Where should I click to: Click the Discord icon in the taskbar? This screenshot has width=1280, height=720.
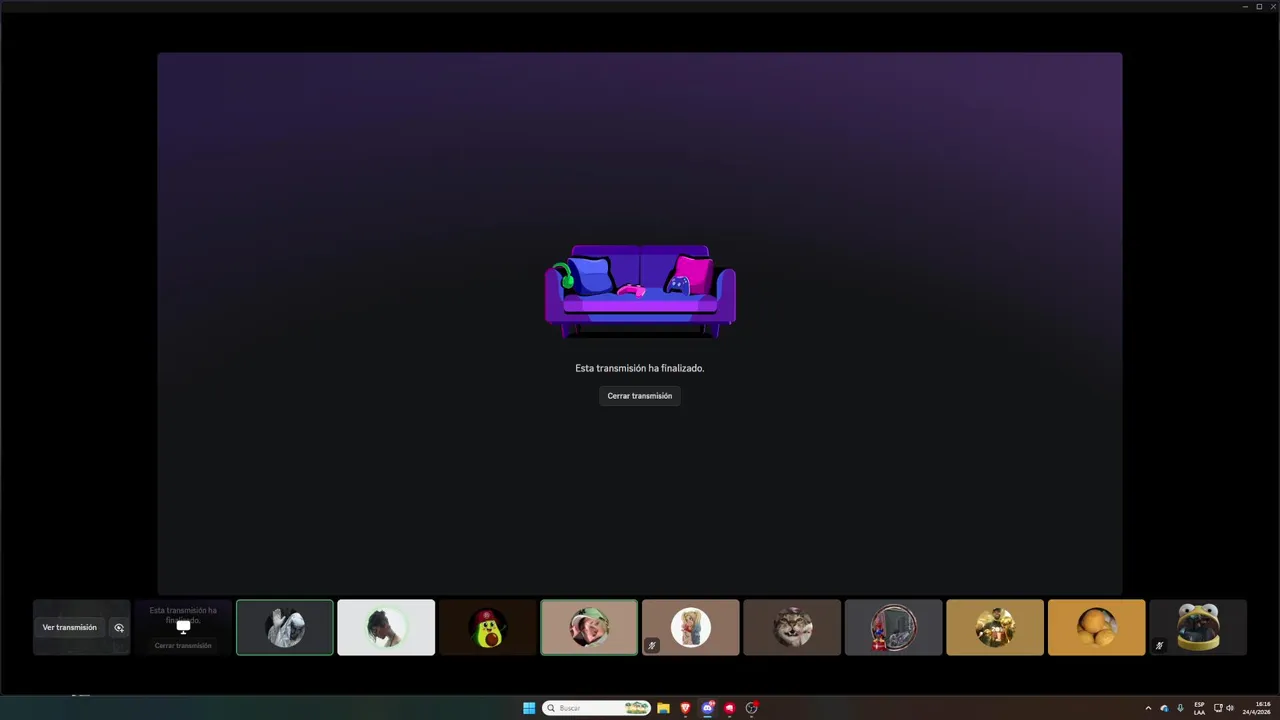(707, 708)
